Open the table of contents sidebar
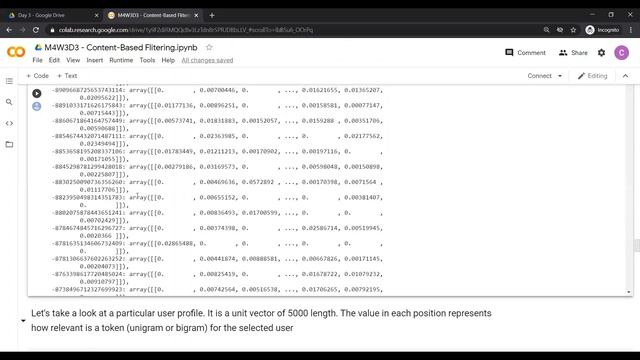Viewport: 640px width, 360px height. [x=9, y=81]
